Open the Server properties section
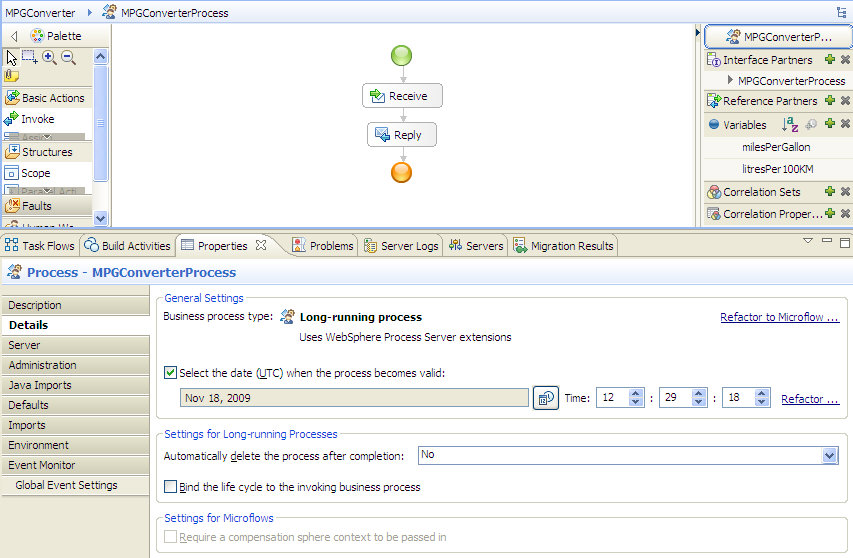Image resolution: width=853 pixels, height=558 pixels. 76,345
